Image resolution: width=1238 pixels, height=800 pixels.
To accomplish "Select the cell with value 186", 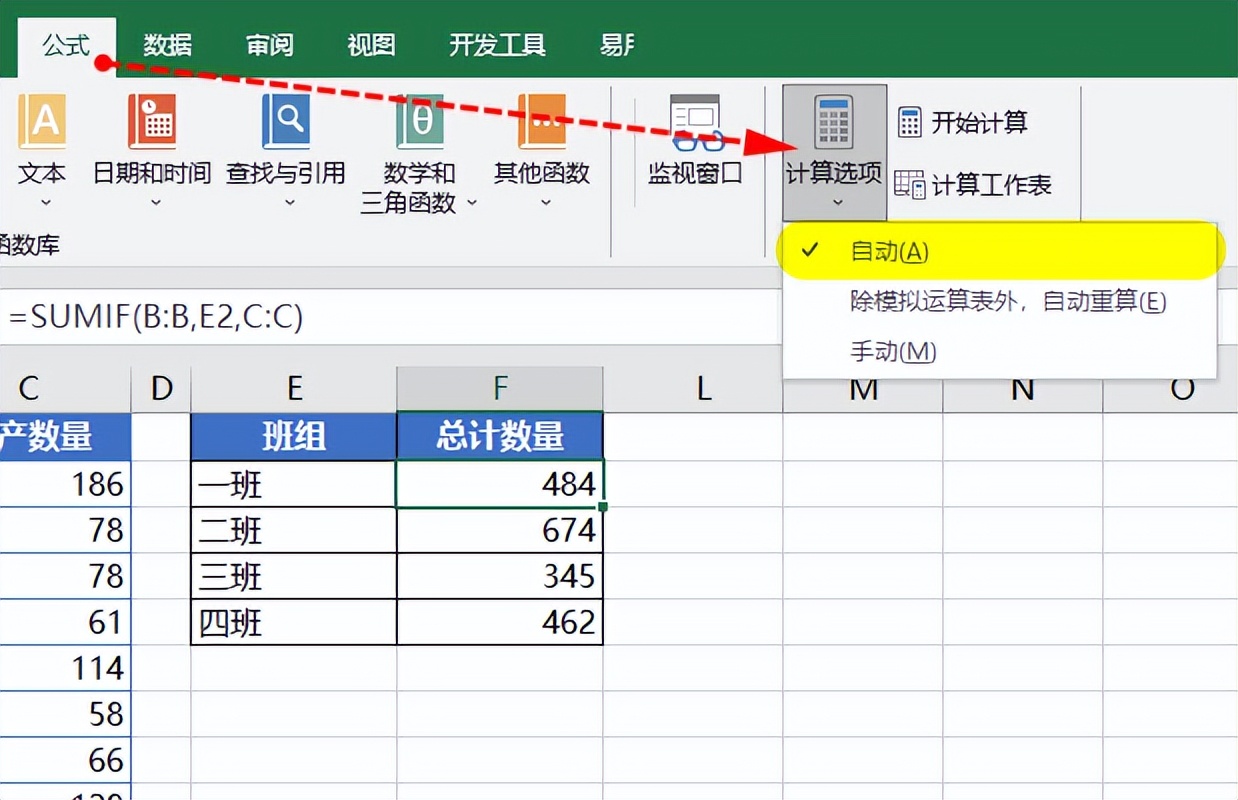I will tap(65, 484).
